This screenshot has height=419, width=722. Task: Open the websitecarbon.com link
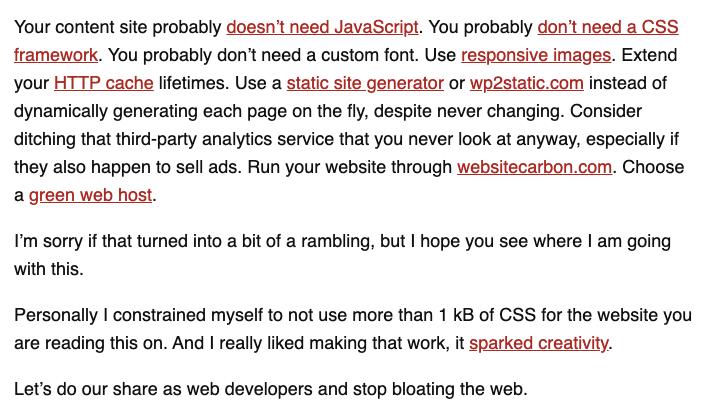coord(535,167)
